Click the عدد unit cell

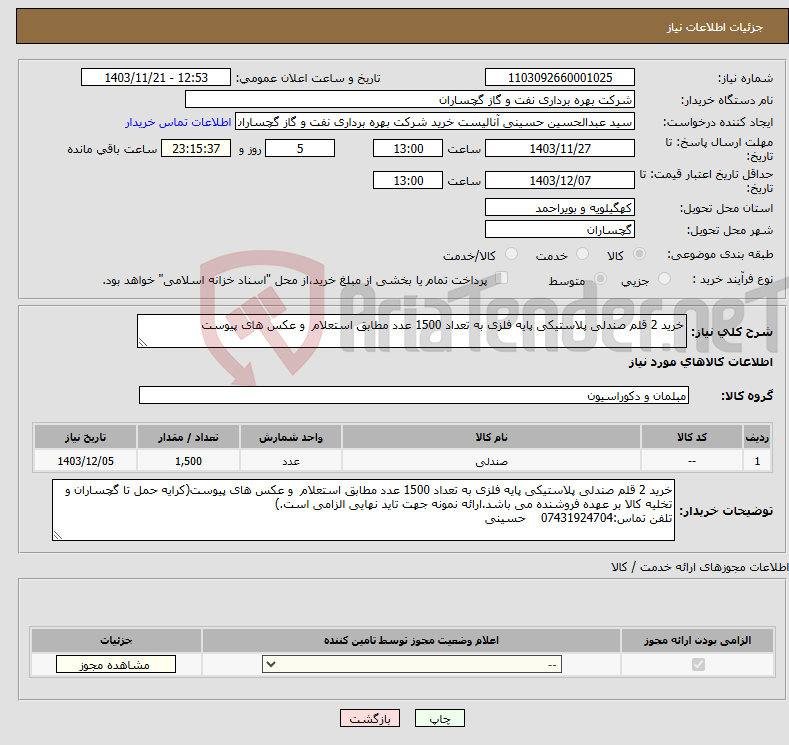pos(291,461)
